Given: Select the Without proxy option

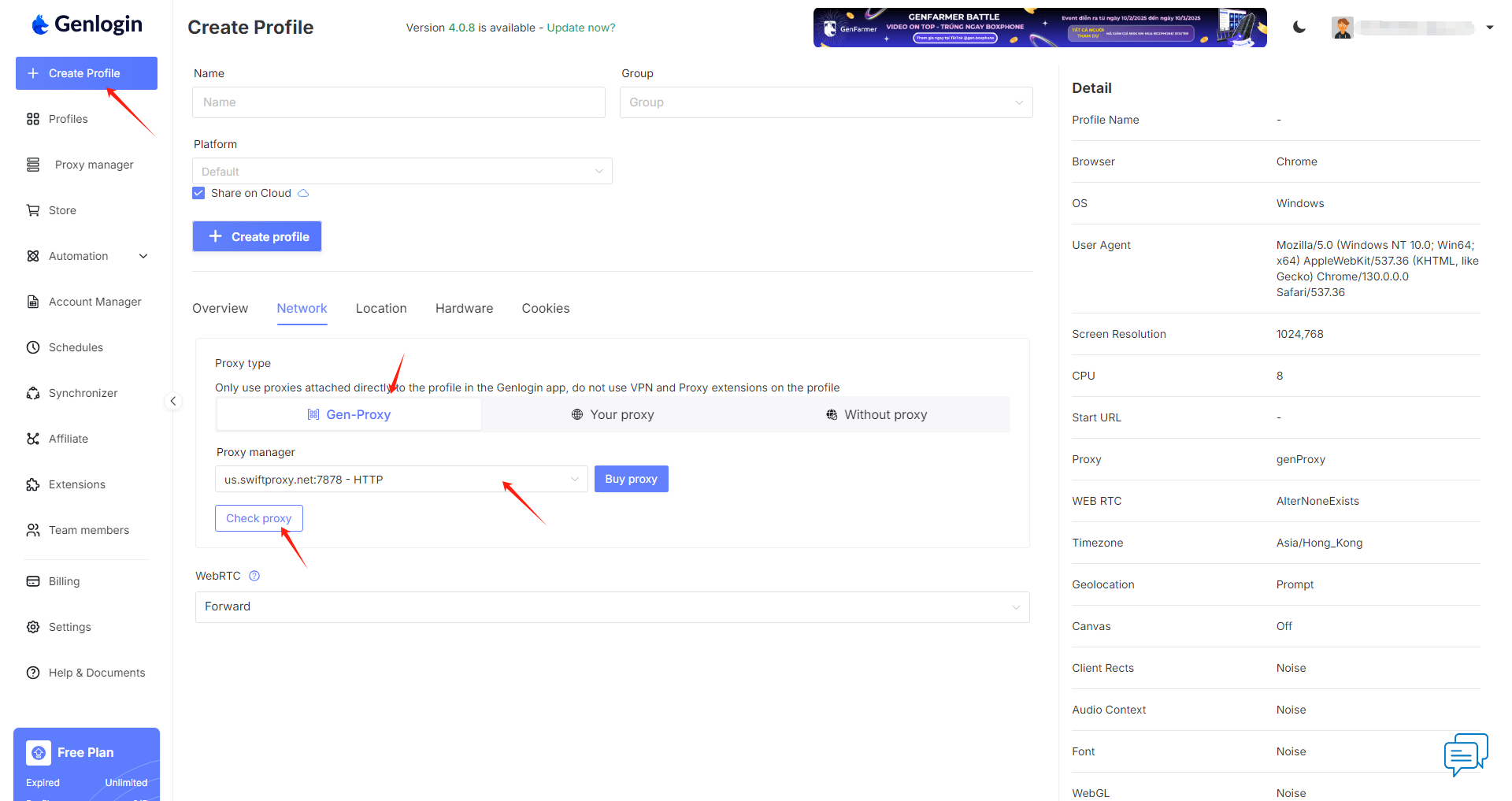Looking at the screenshot, I should (x=876, y=414).
